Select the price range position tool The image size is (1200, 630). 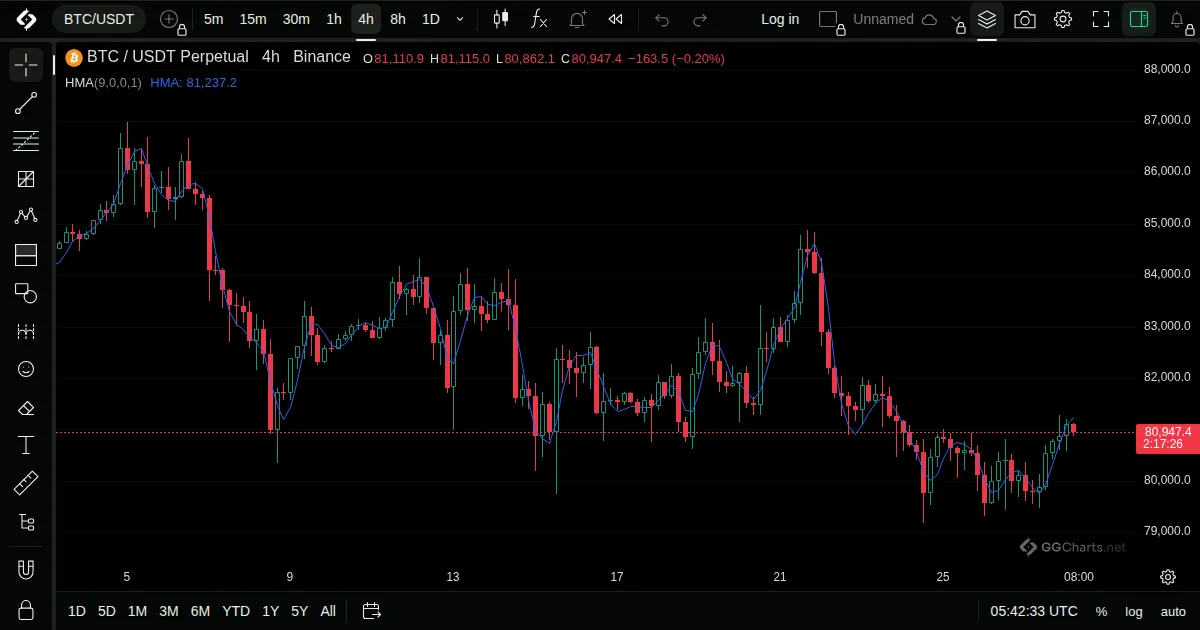[26, 255]
